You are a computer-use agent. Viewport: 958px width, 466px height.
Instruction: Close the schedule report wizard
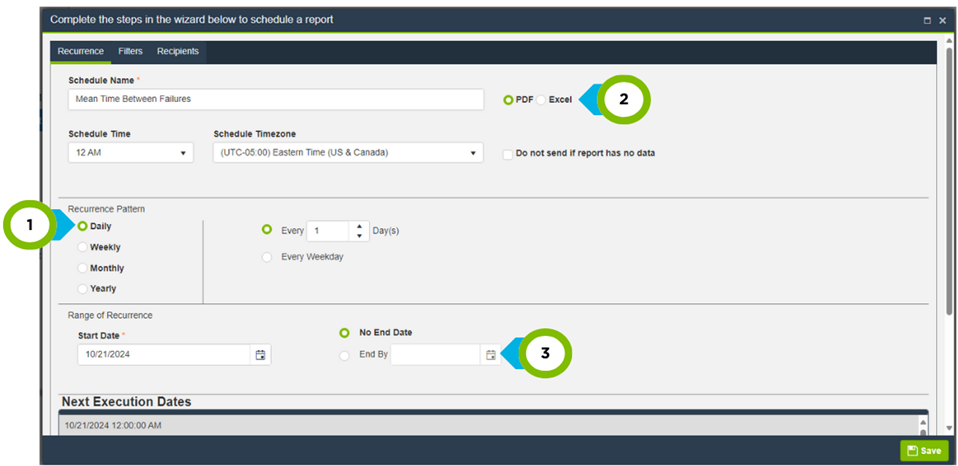pos(942,20)
